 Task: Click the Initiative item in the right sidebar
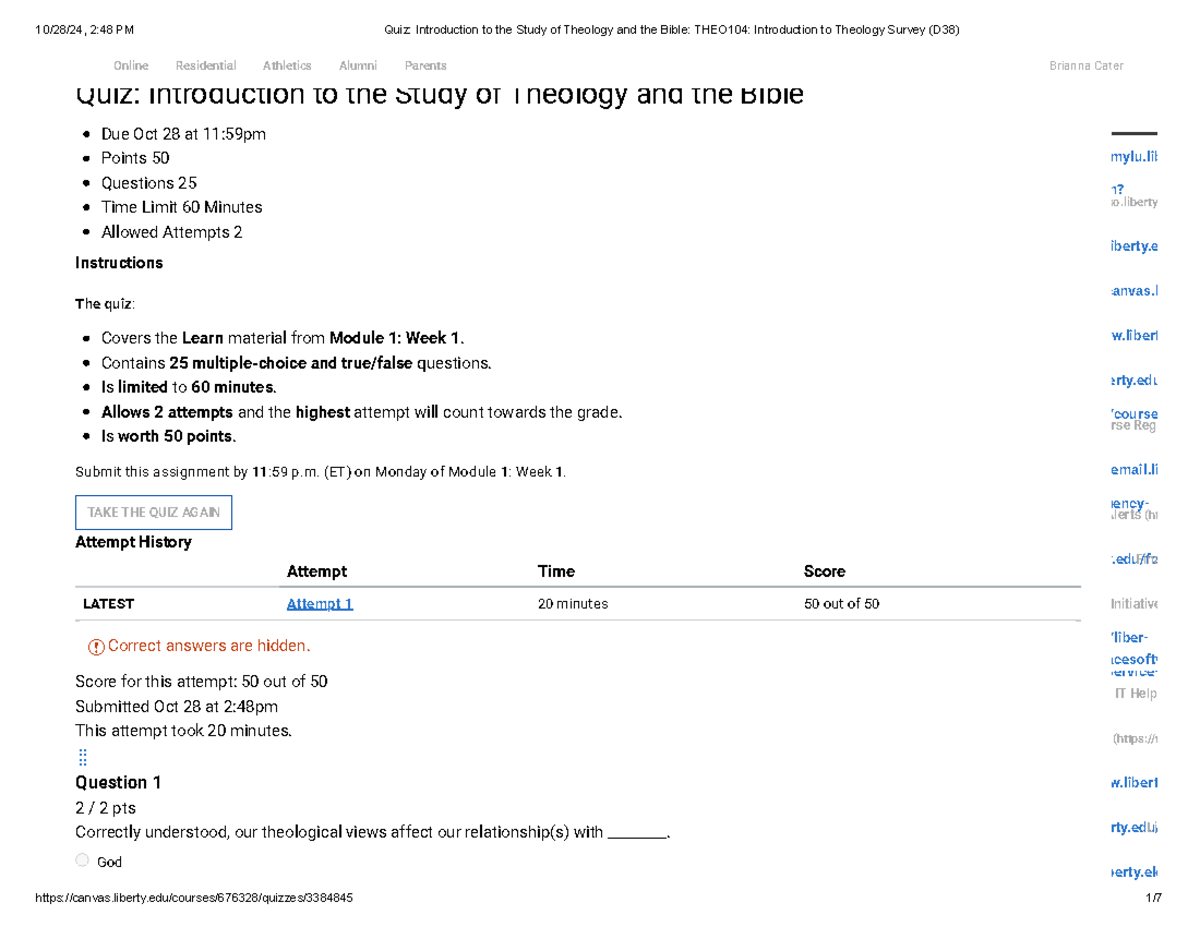coord(1135,604)
